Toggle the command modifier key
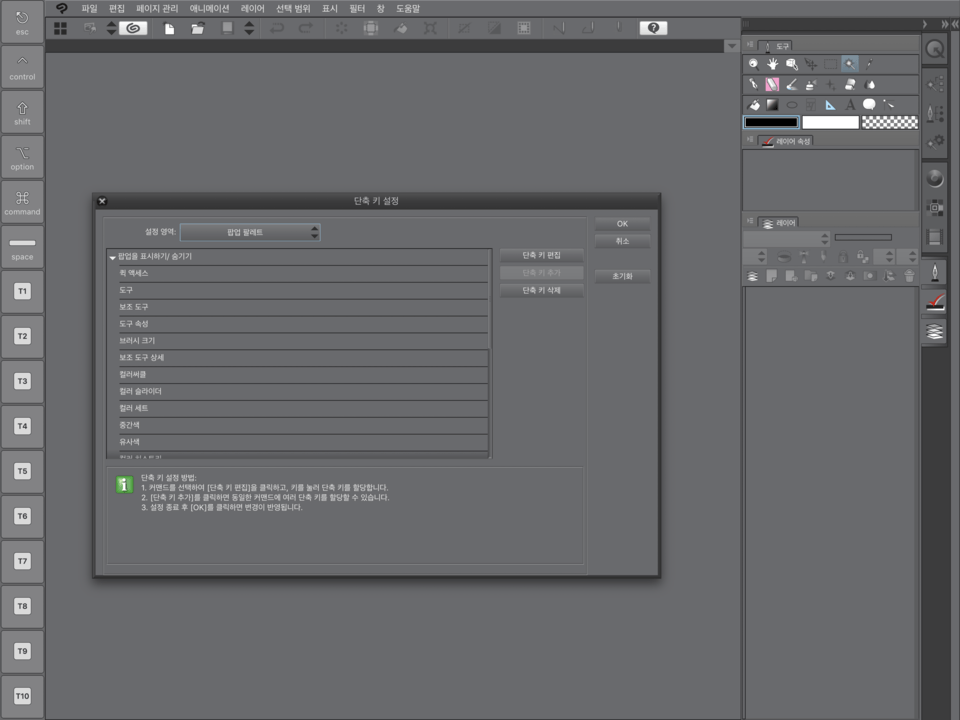The width and height of the screenshot is (960, 720). point(22,202)
